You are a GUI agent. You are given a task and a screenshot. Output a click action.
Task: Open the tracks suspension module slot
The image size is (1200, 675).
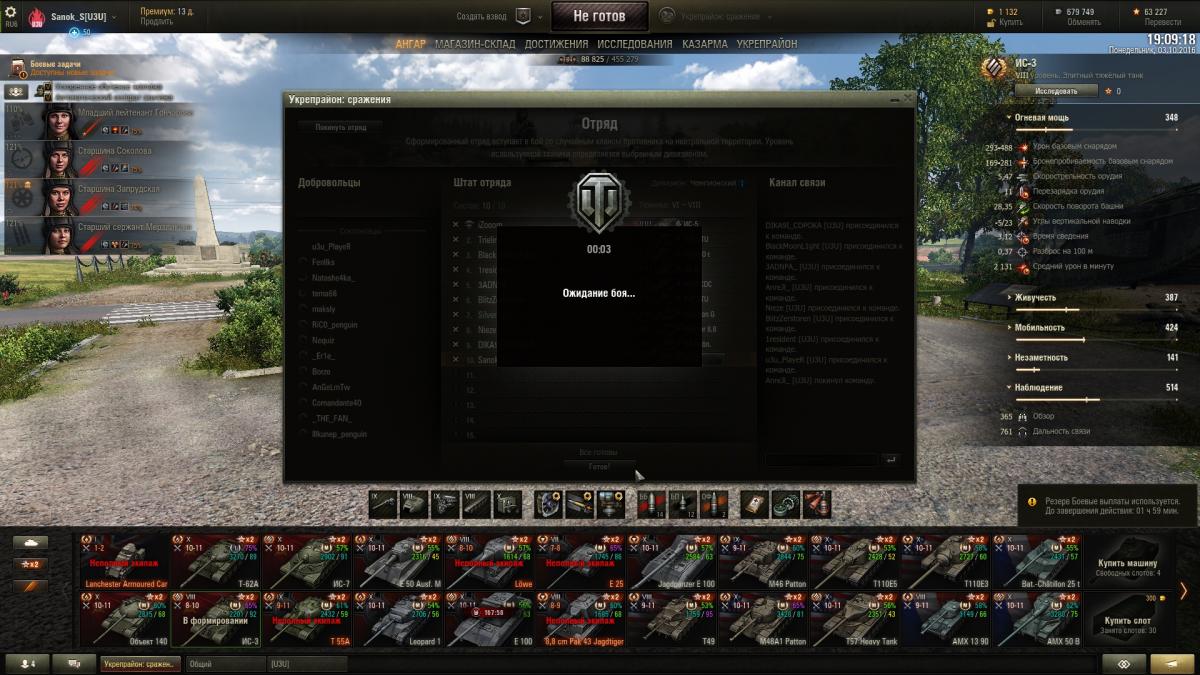click(477, 504)
